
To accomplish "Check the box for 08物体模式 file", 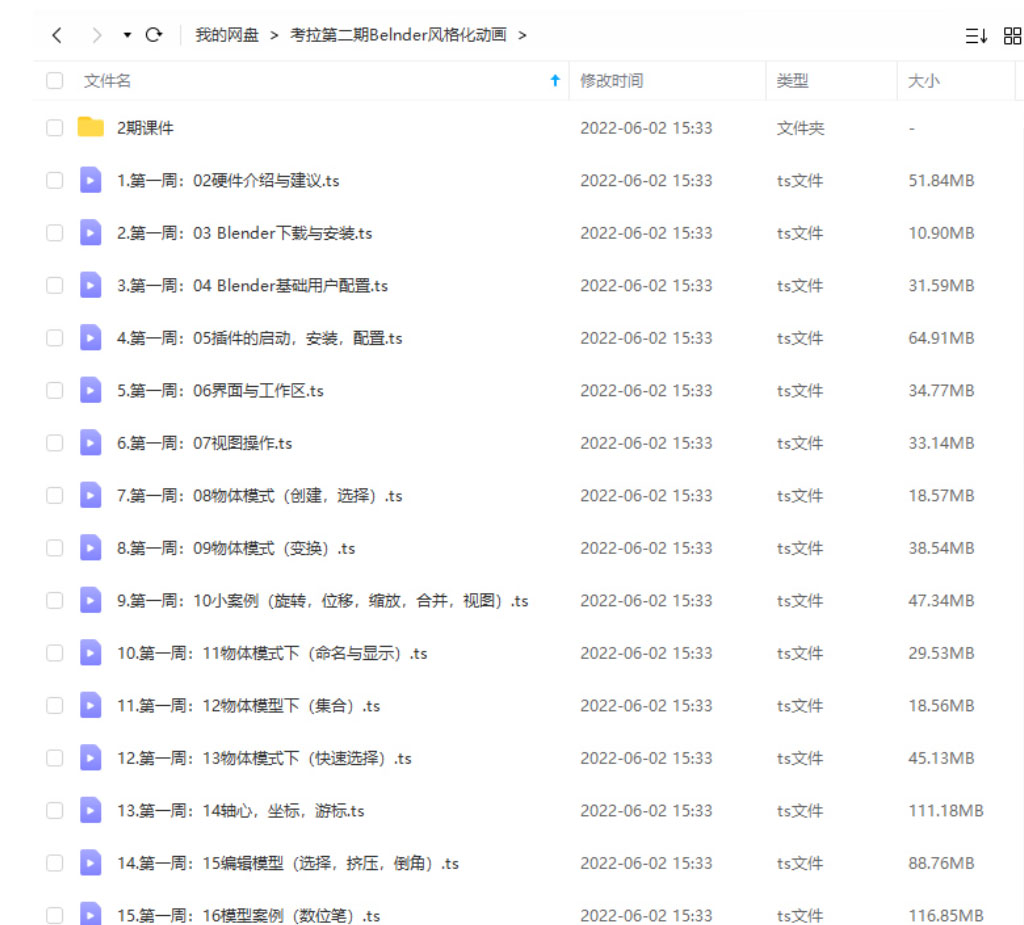I will tap(55, 496).
